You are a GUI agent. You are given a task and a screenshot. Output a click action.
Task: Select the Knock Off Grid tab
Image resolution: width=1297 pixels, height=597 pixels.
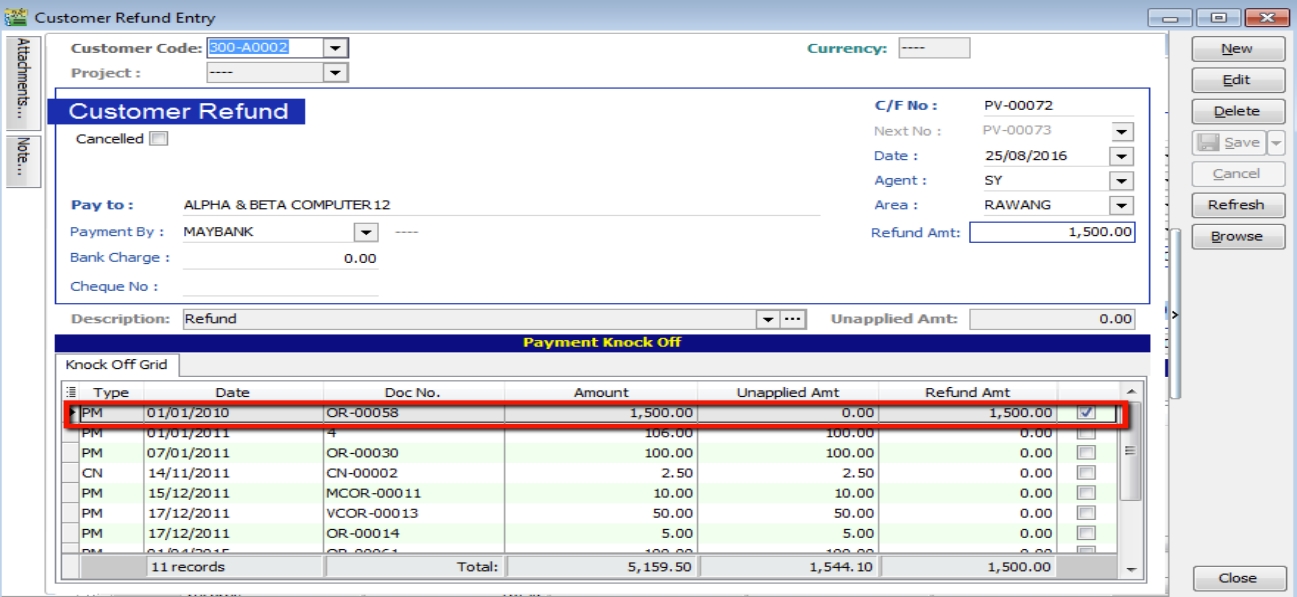(117, 365)
